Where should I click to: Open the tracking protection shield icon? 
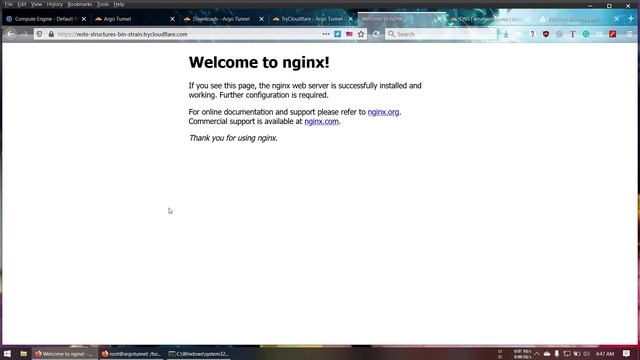[x=40, y=34]
